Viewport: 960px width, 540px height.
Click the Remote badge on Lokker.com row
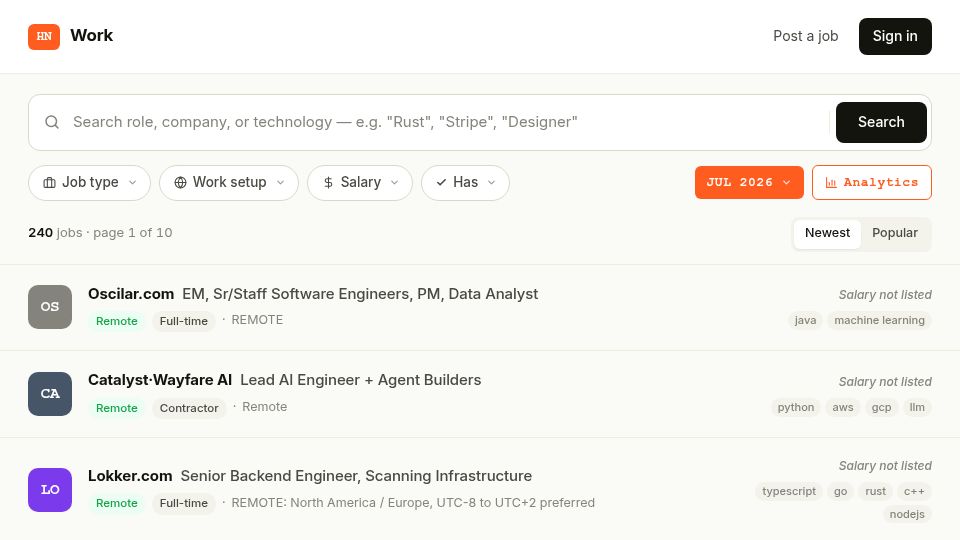click(116, 503)
